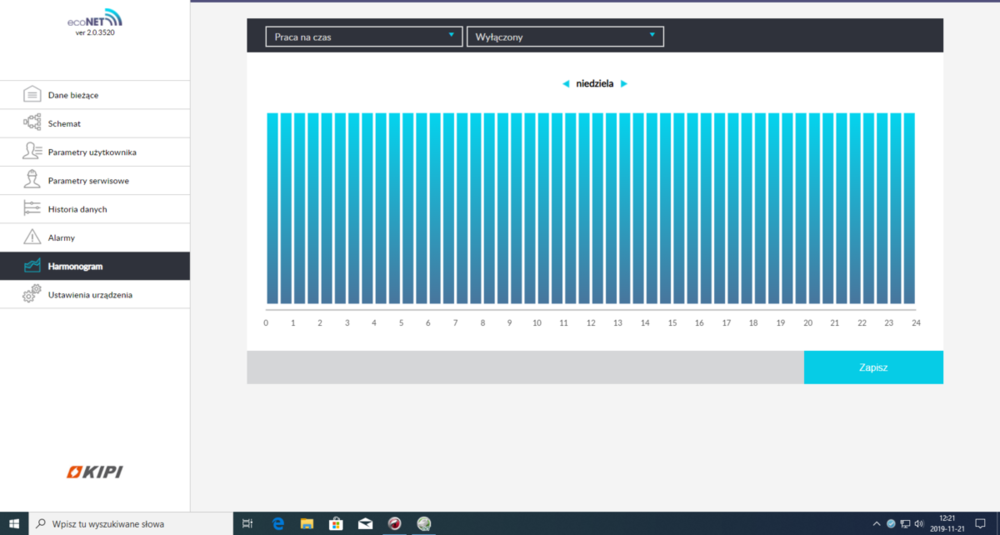Image resolution: width=1000 pixels, height=535 pixels.
Task: Open Dane bieżące page icon
Action: point(32,95)
